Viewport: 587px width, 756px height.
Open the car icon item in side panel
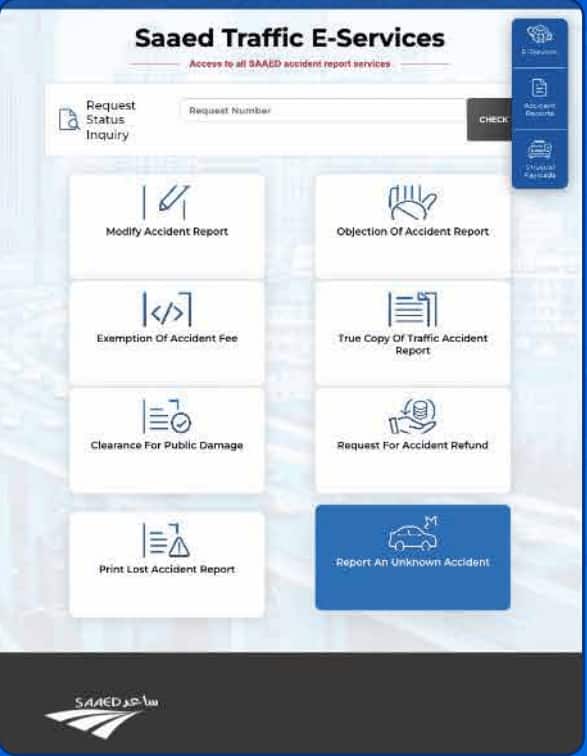tap(539, 159)
